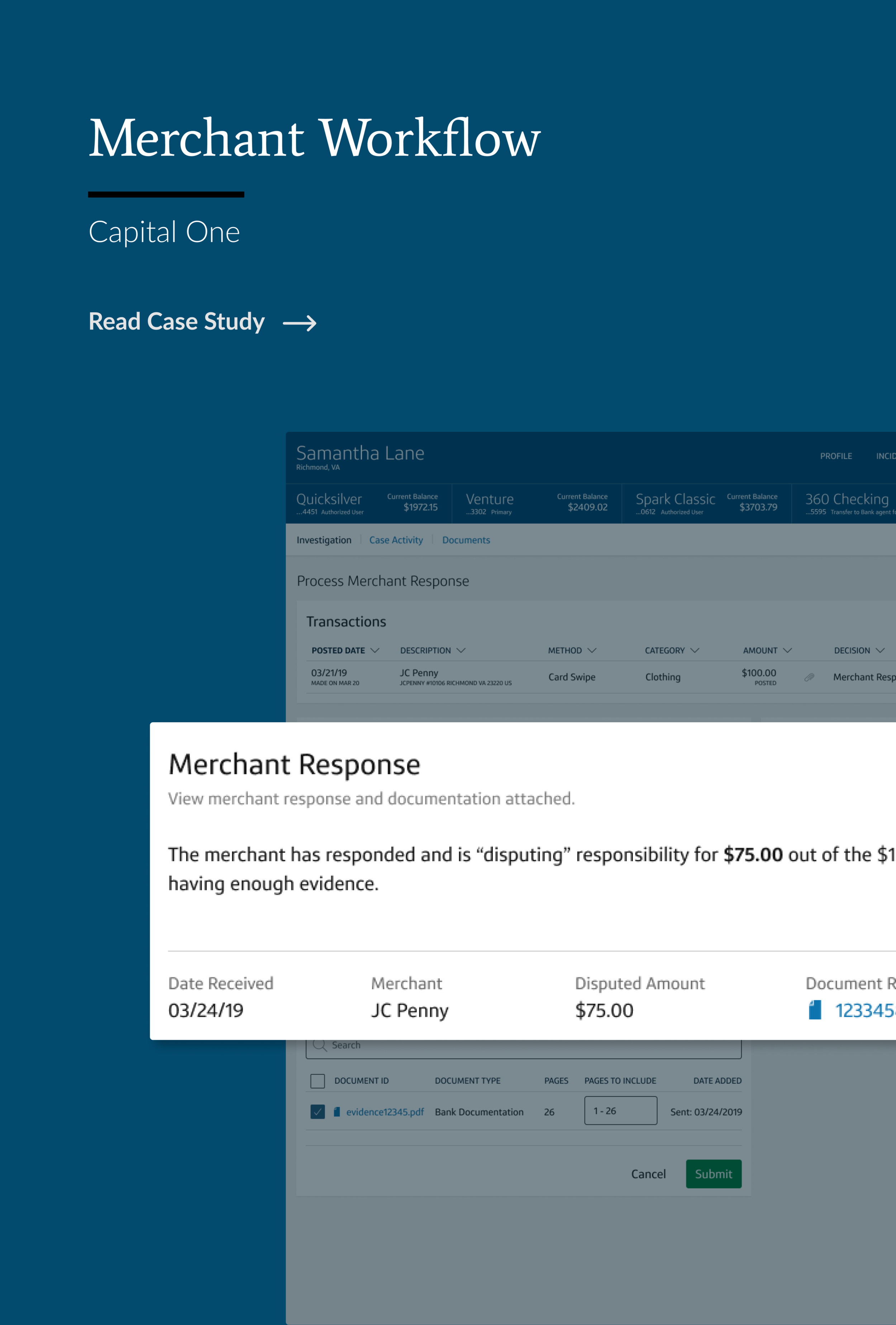Select the Spark Classic account tab
Image resolution: width=896 pixels, height=1325 pixels.
click(x=707, y=503)
